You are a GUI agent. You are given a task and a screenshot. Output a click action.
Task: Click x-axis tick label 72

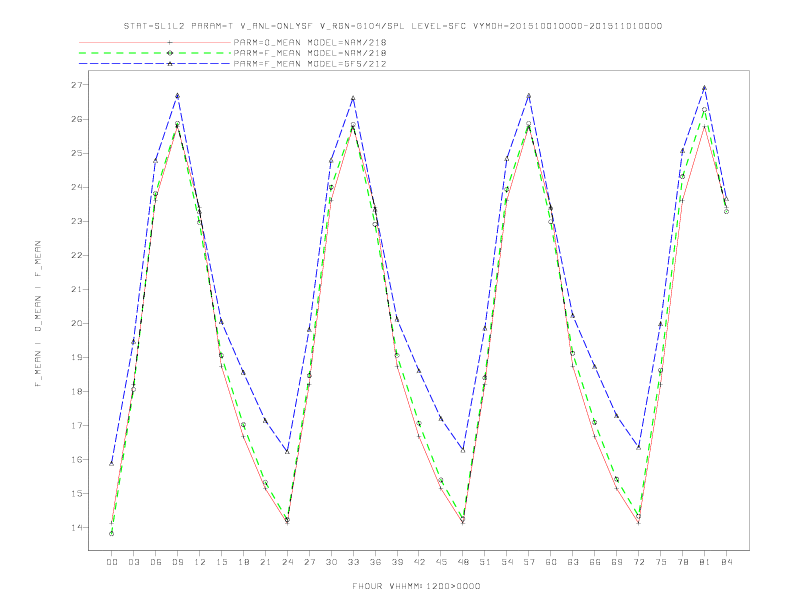coord(638,562)
